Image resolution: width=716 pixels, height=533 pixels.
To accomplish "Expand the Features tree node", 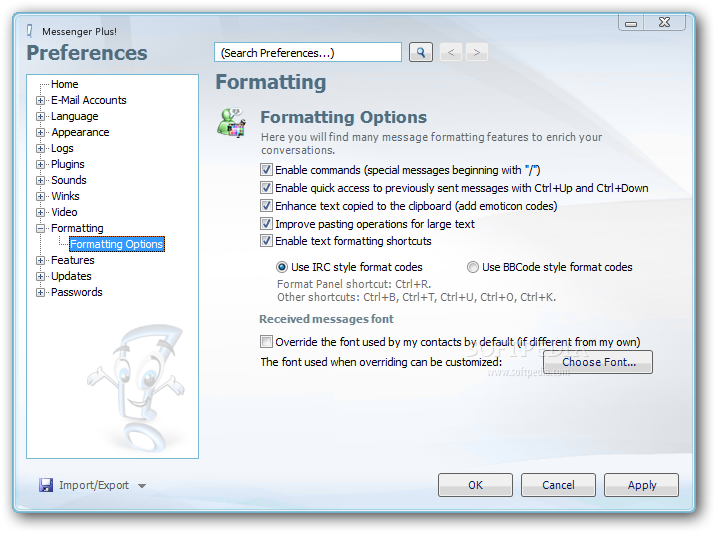I will click(41, 260).
